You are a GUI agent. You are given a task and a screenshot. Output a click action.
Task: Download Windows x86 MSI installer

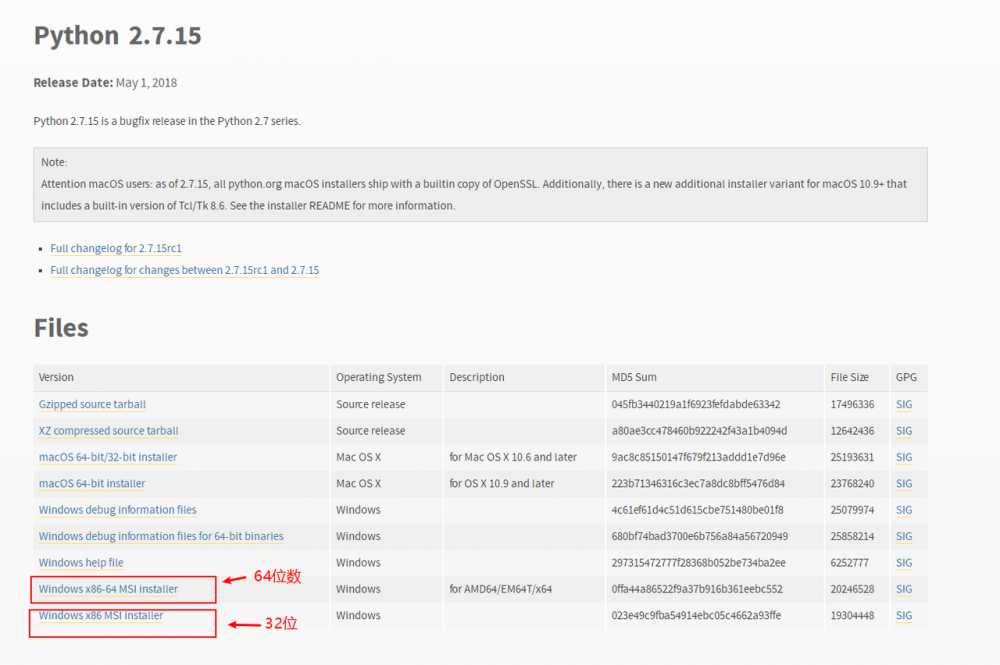coord(101,615)
